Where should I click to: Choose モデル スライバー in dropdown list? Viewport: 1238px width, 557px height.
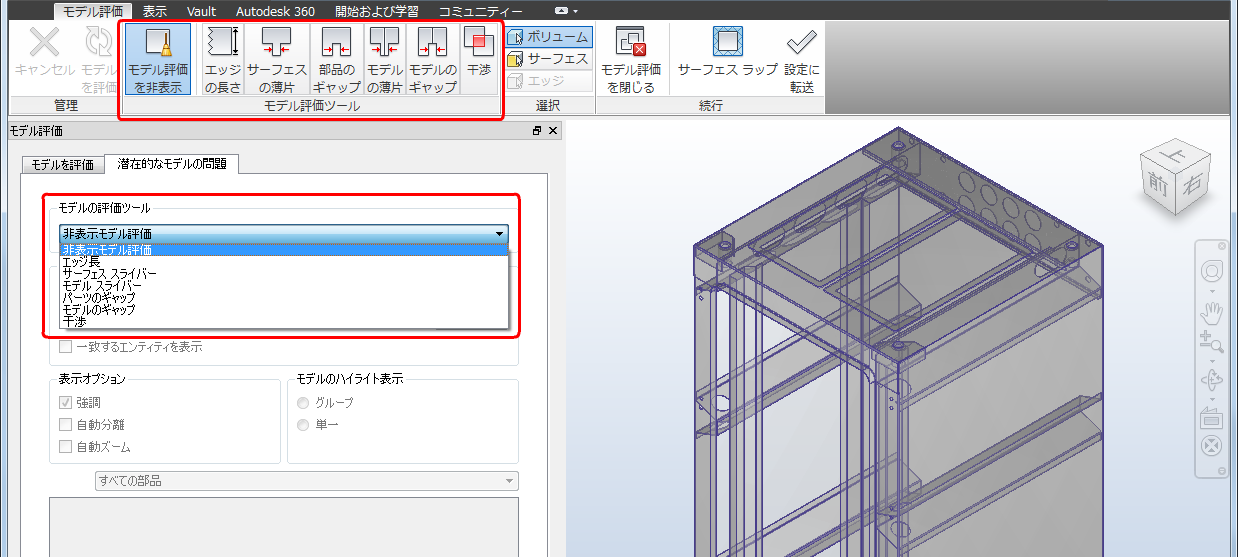(x=284, y=286)
